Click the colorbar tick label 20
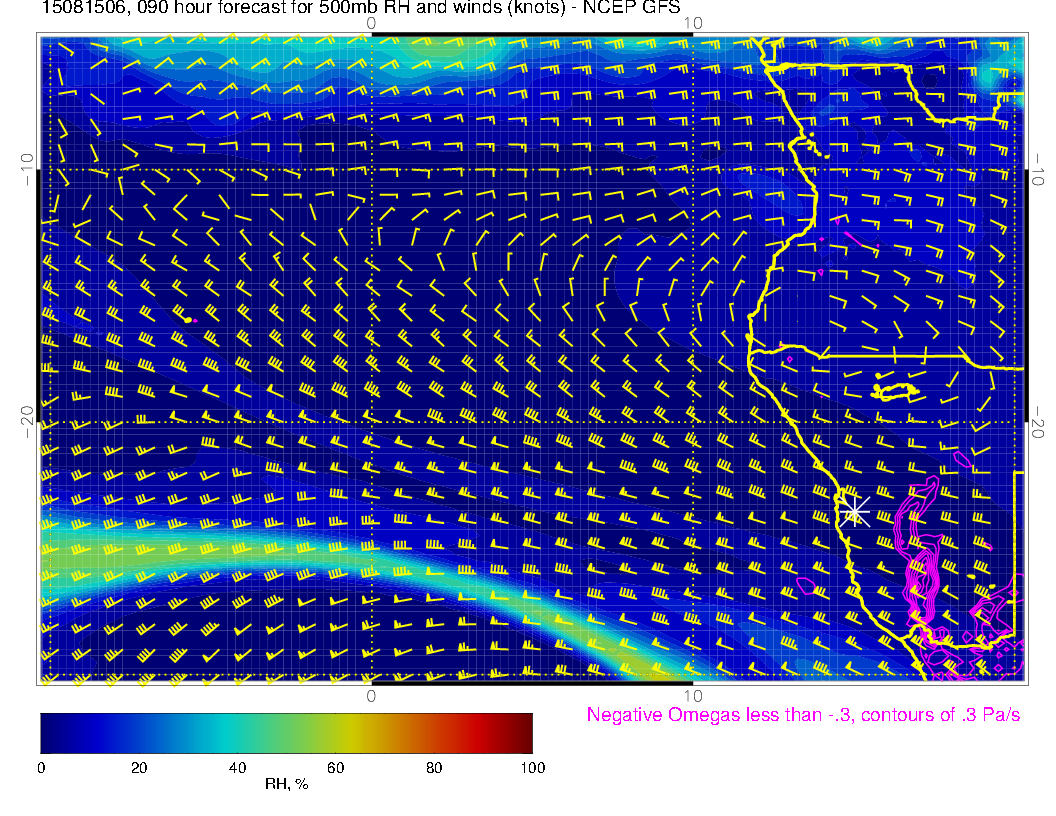1056x816 pixels. tap(139, 768)
